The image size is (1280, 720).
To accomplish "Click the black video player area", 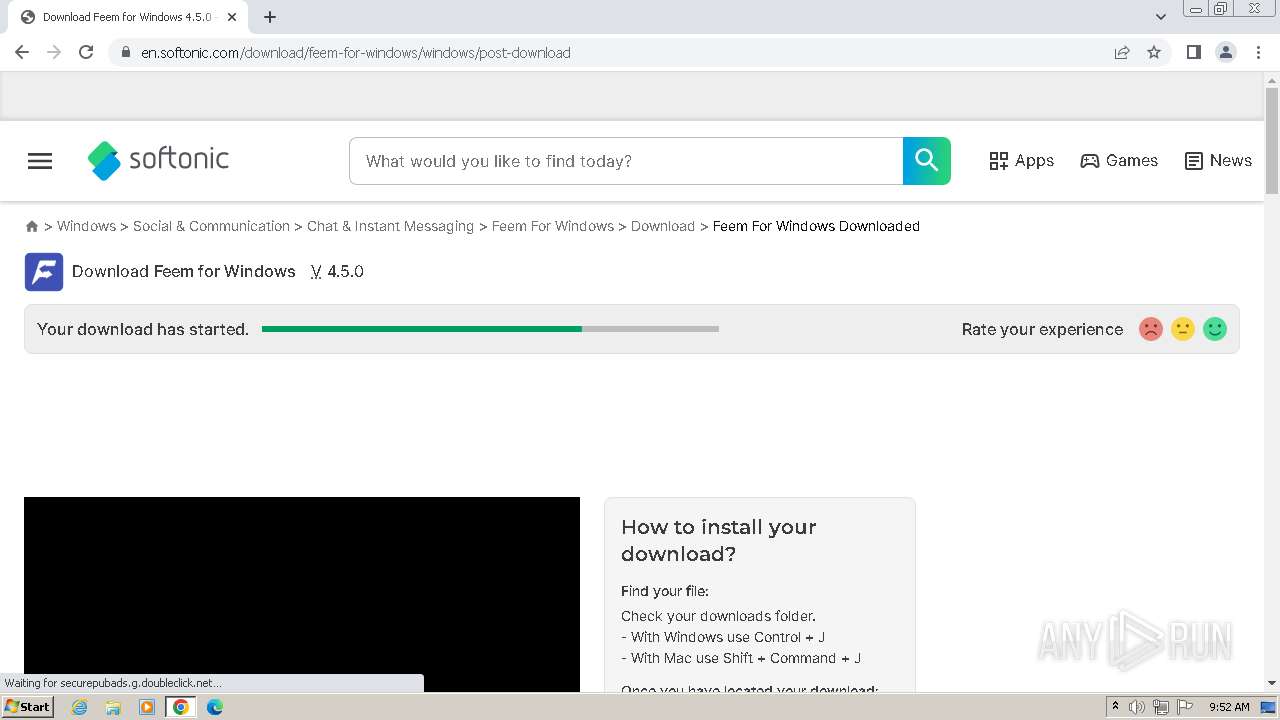I will pos(302,594).
